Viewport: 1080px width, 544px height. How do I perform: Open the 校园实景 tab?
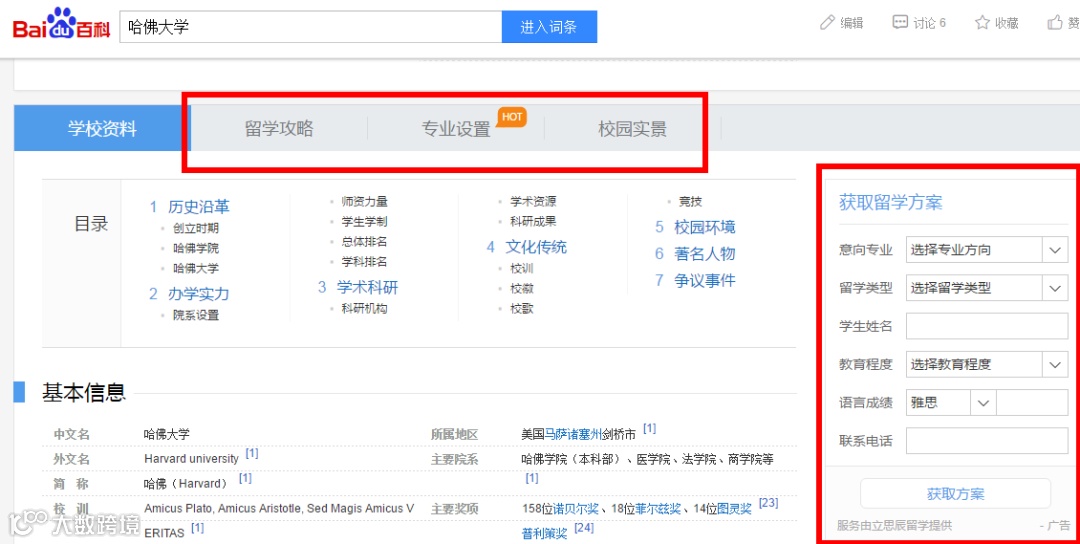(x=632, y=128)
